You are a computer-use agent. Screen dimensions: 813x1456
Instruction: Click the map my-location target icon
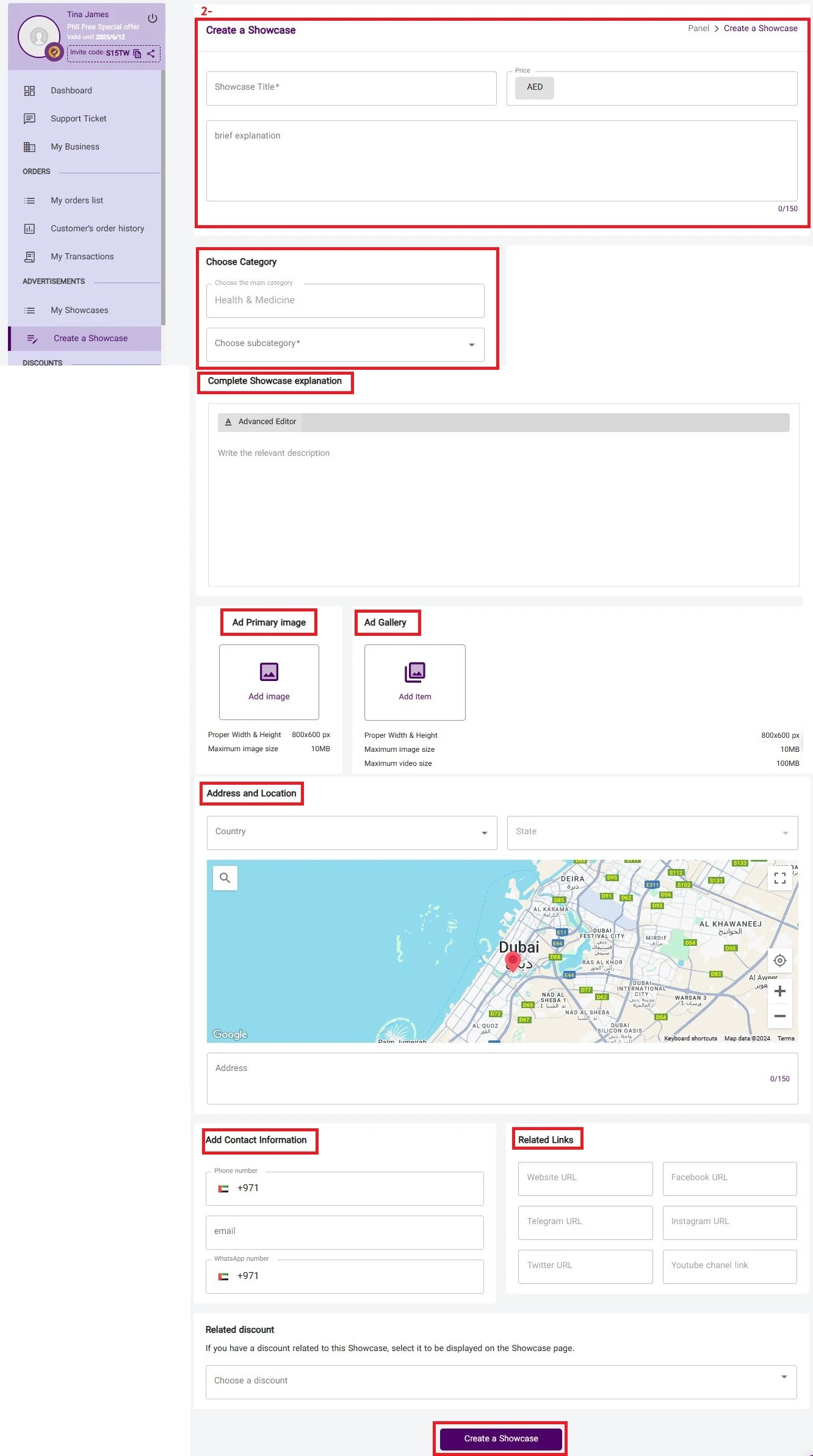pyautogui.click(x=779, y=960)
